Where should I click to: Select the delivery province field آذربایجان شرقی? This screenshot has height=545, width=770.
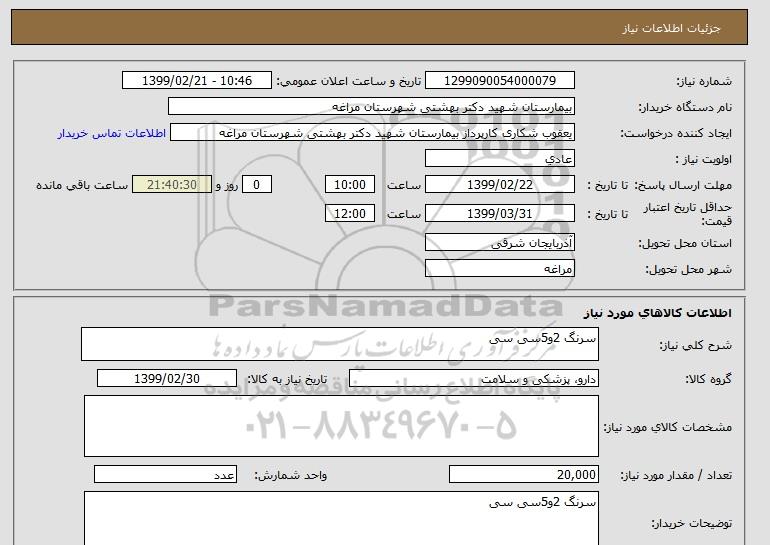tap(499, 243)
